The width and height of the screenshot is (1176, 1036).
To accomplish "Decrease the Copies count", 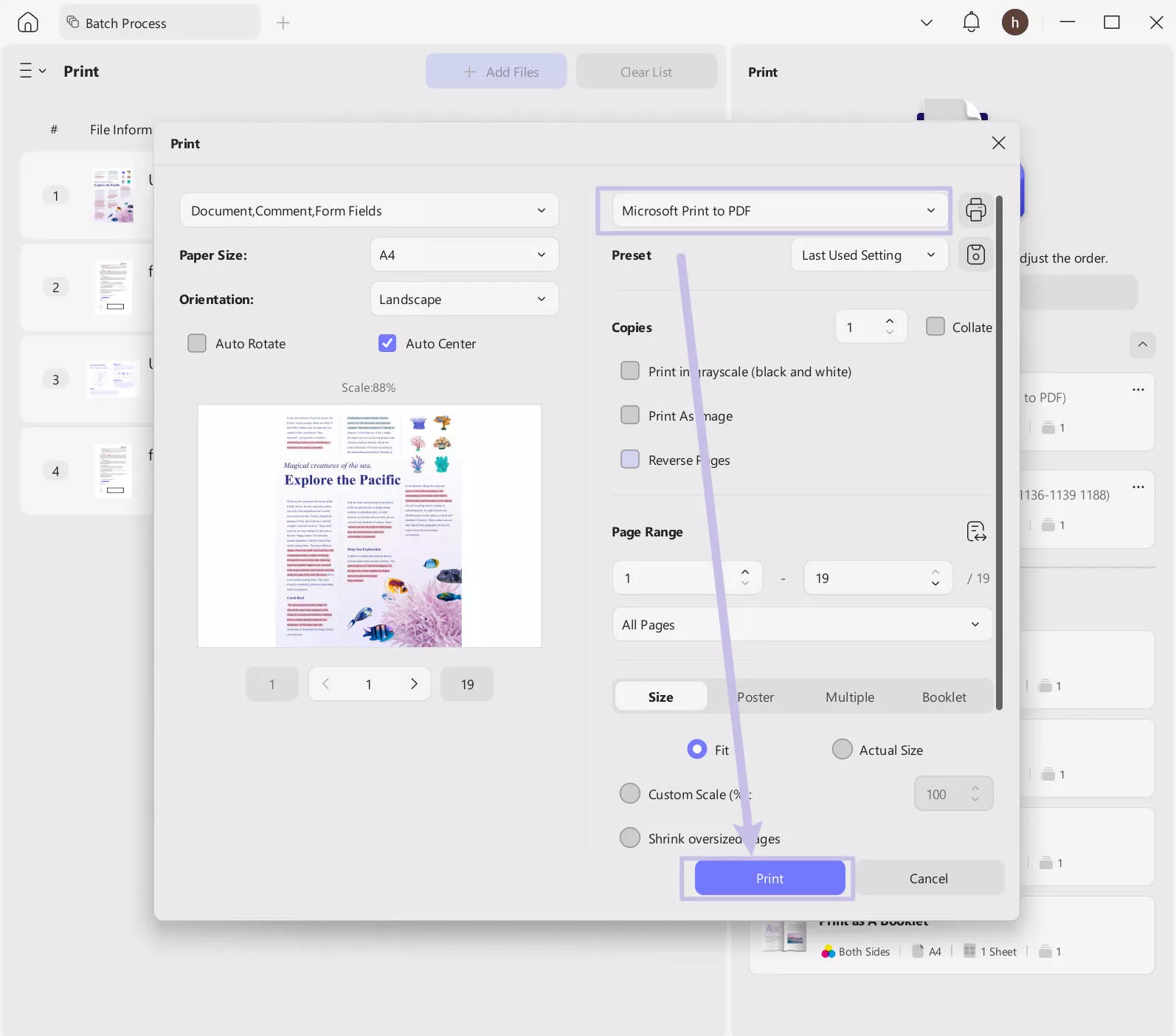I will [x=890, y=333].
